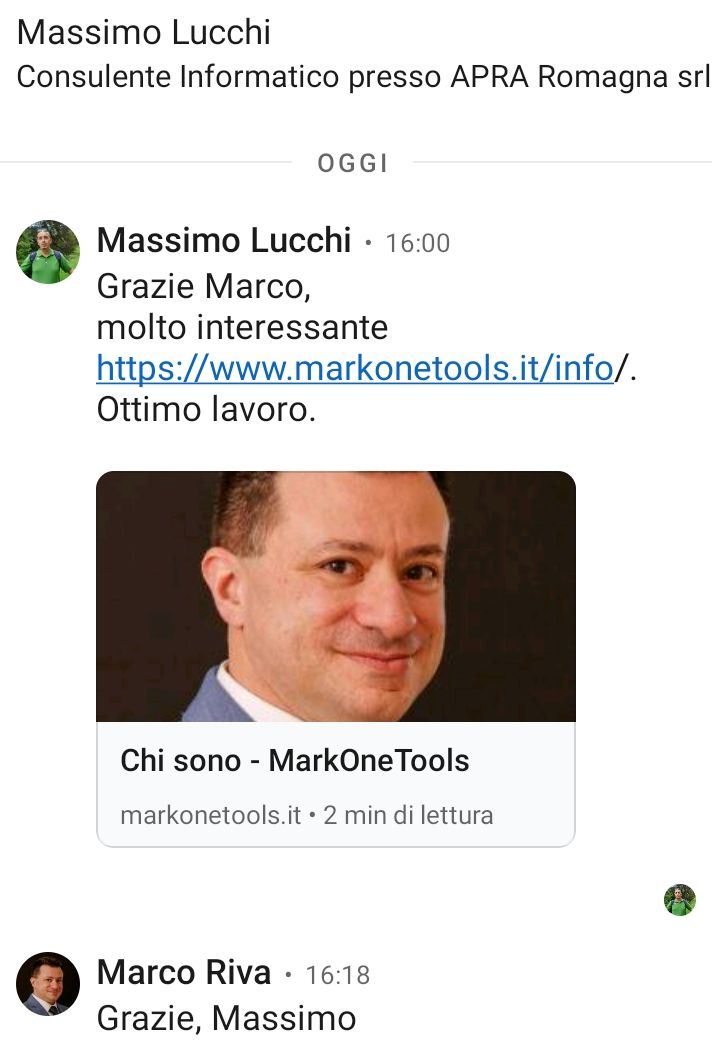Click the OGGI date separator label
The width and height of the screenshot is (712, 1047).
(x=353, y=163)
